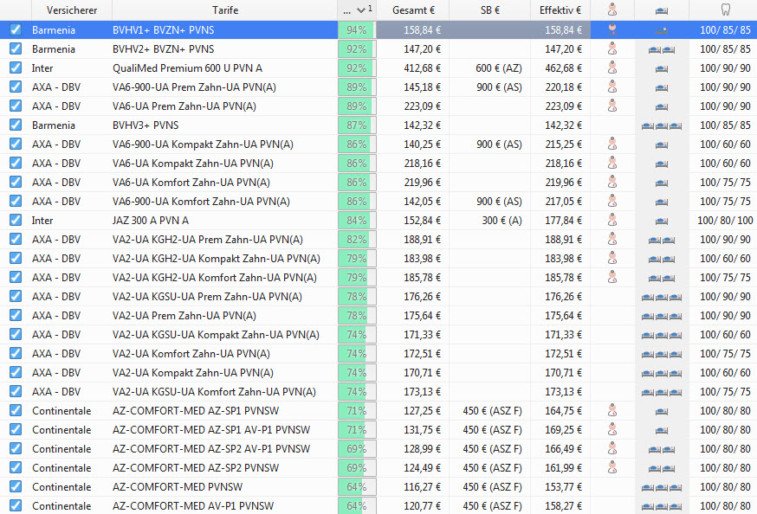Select tariff 'VA2-UA KGSU-UA Kompakt Zahn-UA PVN(A)'
757x514 pixels.
click(216, 334)
